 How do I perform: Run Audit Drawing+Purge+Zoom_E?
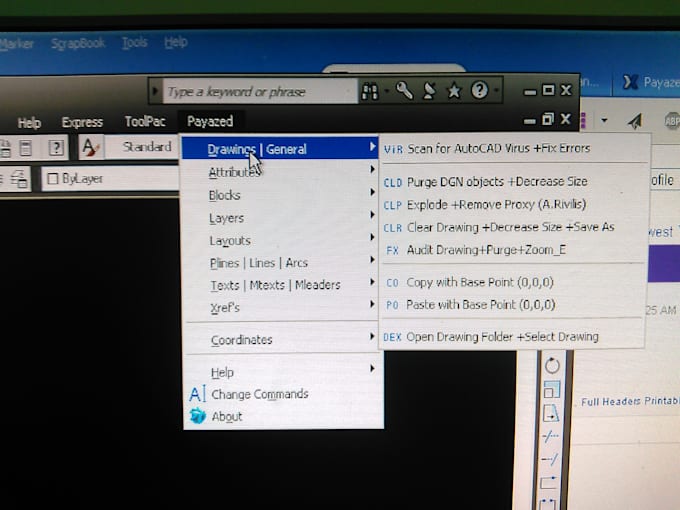(x=514, y=250)
